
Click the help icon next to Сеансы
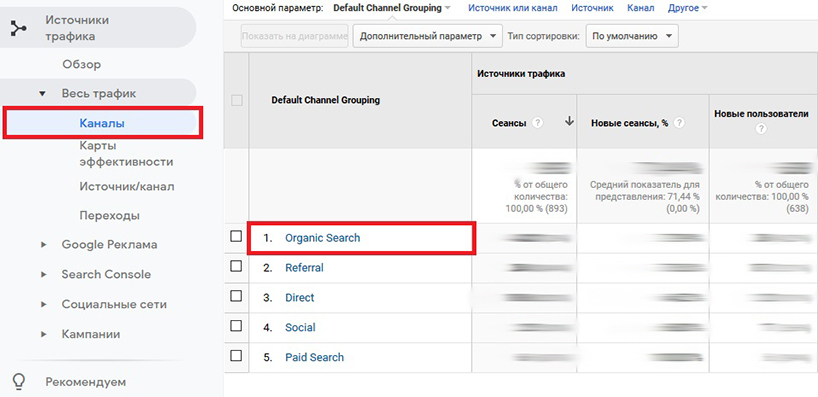(x=538, y=123)
